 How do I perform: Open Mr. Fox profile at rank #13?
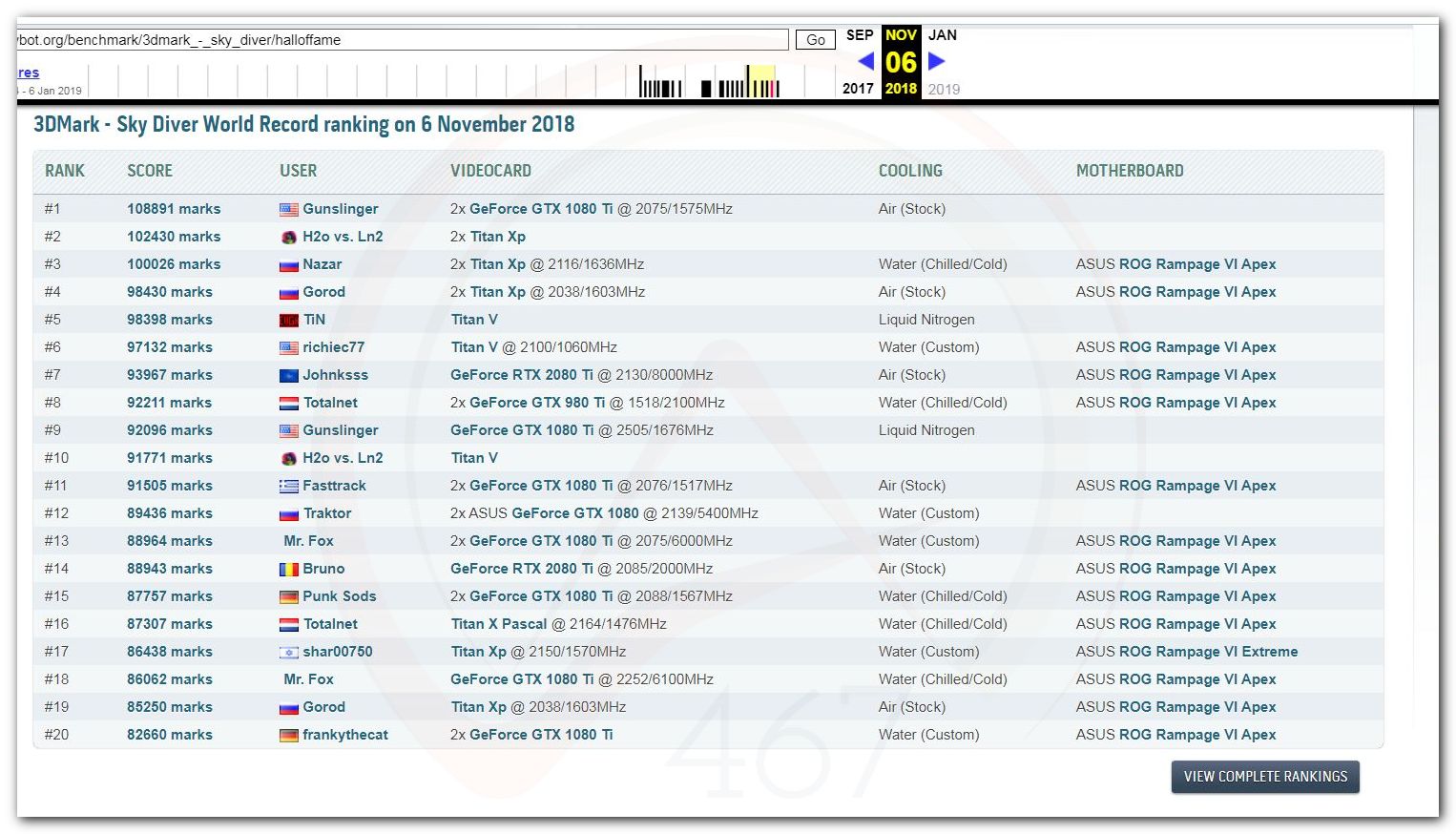pos(309,541)
